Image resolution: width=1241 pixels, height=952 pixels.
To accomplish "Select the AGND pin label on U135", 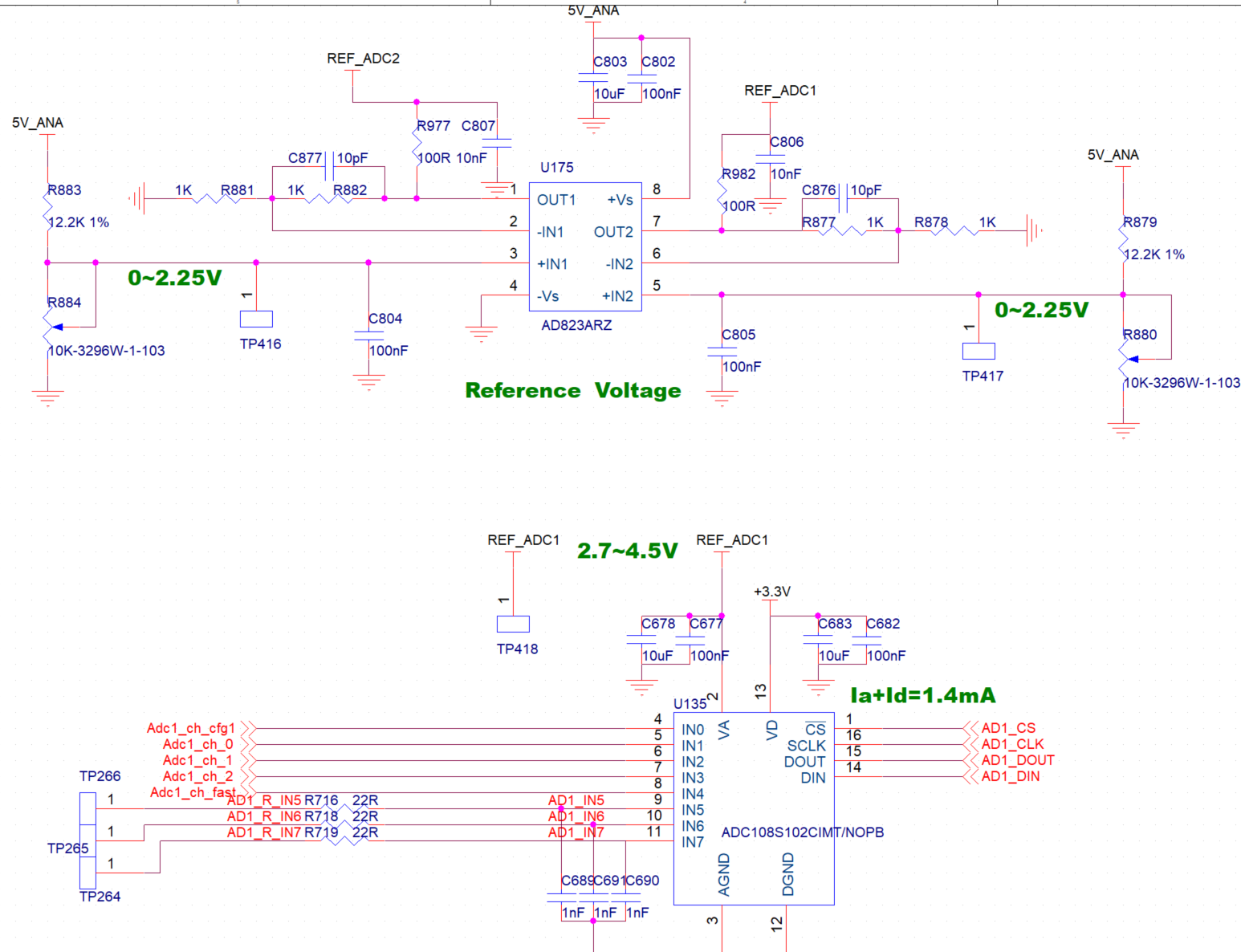I will 723,875.
